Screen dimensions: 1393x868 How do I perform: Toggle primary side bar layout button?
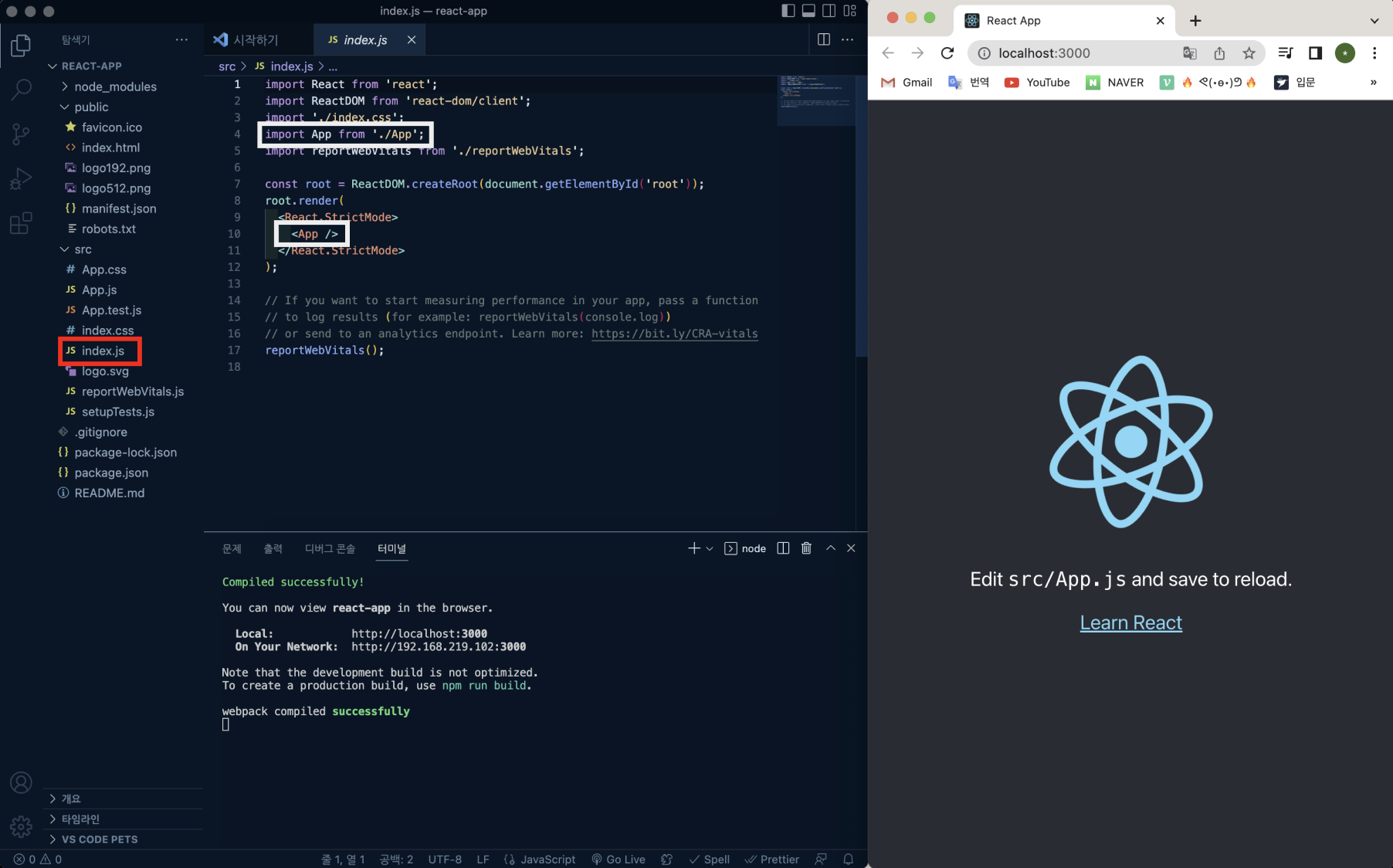[x=788, y=11]
